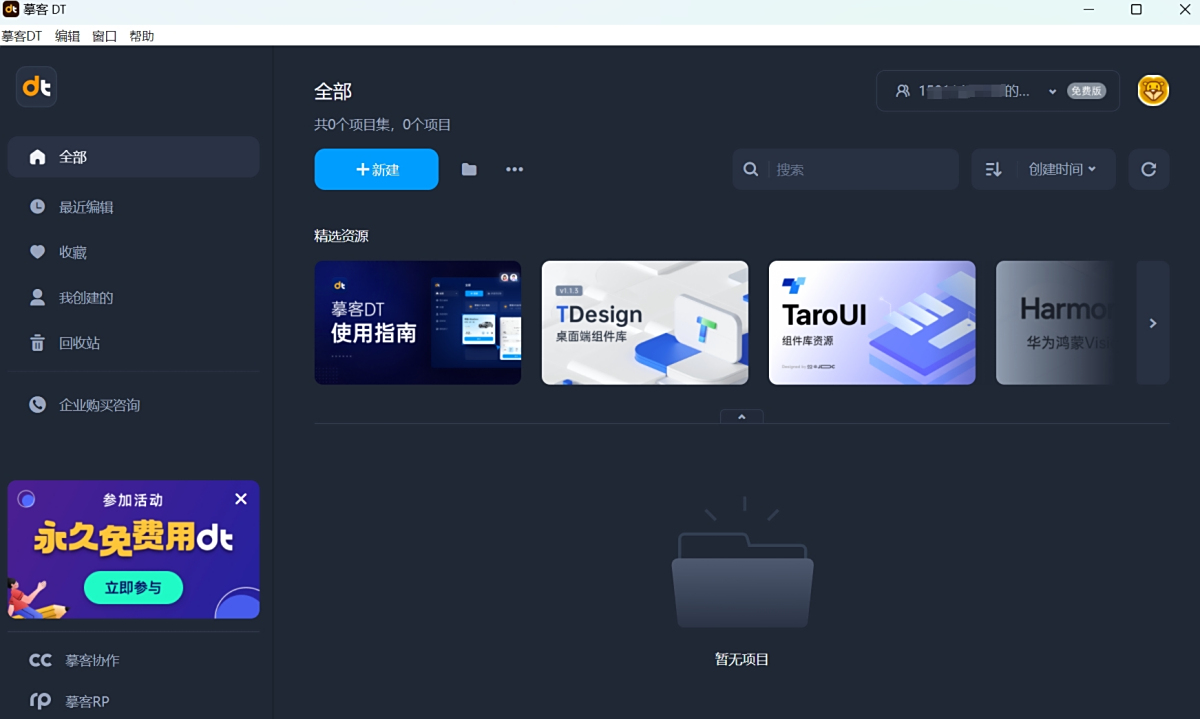Click the 立即参与 button
Image resolution: width=1200 pixels, height=719 pixels.
(x=133, y=588)
